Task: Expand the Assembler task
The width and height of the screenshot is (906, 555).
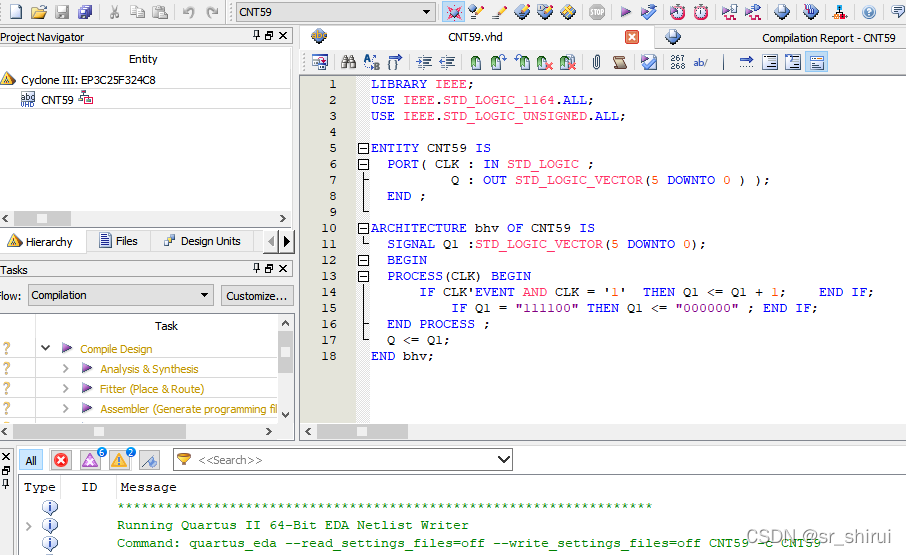Action: [65, 408]
